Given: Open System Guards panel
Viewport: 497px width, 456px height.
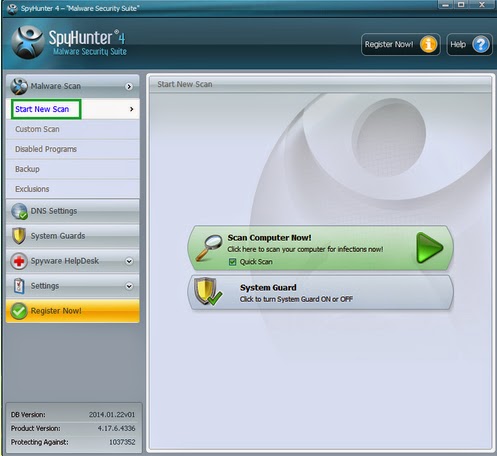Looking at the screenshot, I should pos(73,236).
